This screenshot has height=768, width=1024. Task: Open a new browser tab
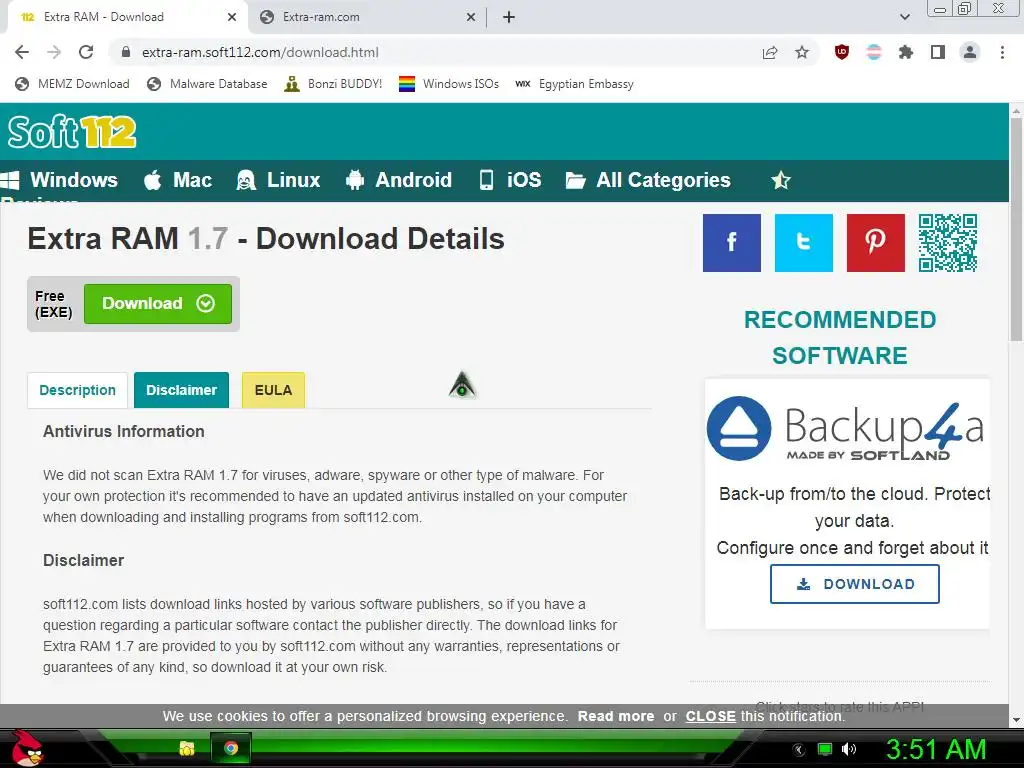tap(509, 17)
